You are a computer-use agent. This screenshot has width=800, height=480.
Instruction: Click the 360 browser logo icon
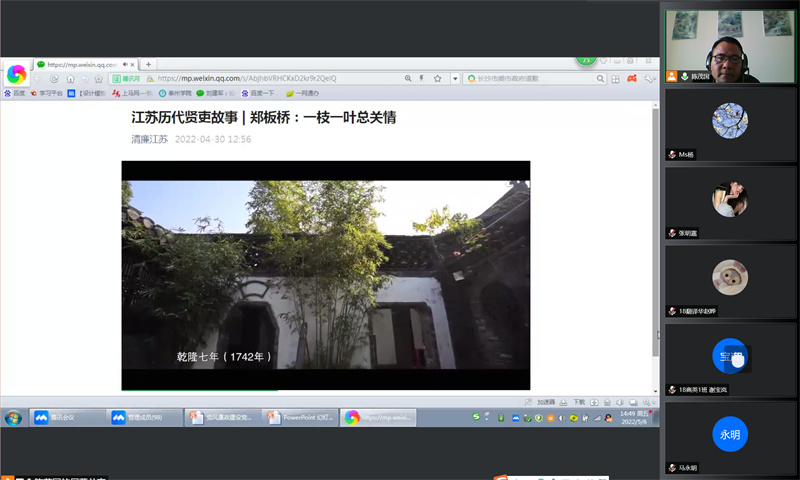pos(16,74)
